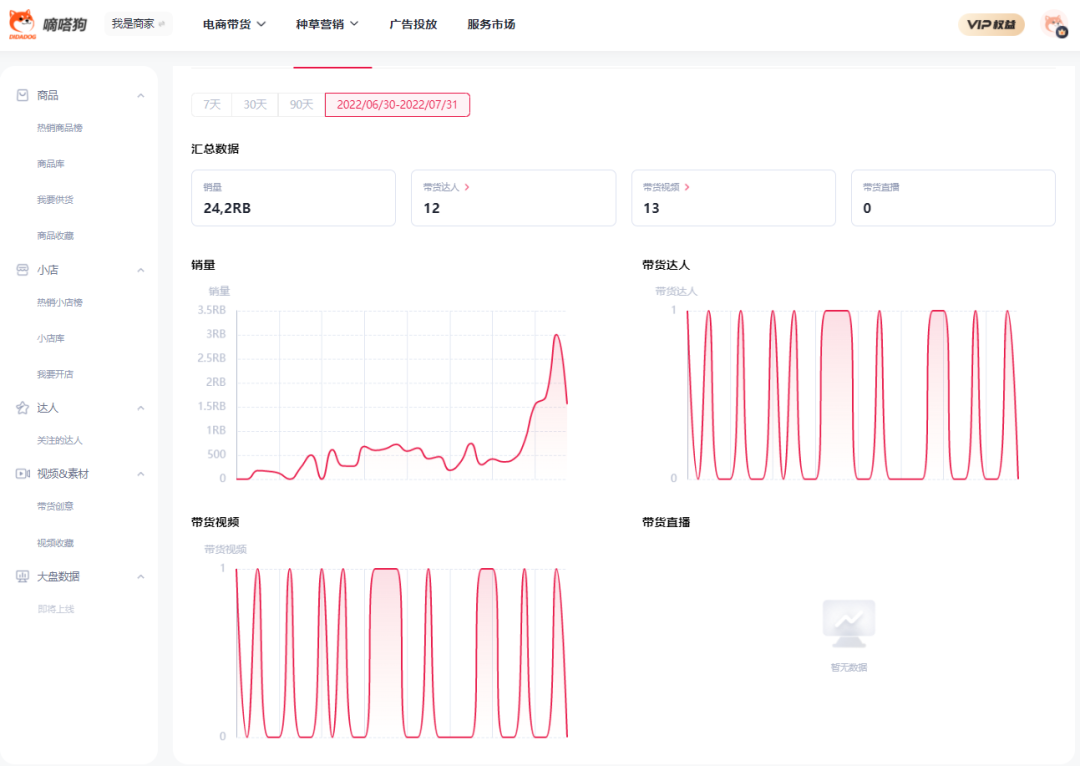1080x766 pixels.
Task: Open the 电商带货 dropdown menu
Action: (234, 24)
